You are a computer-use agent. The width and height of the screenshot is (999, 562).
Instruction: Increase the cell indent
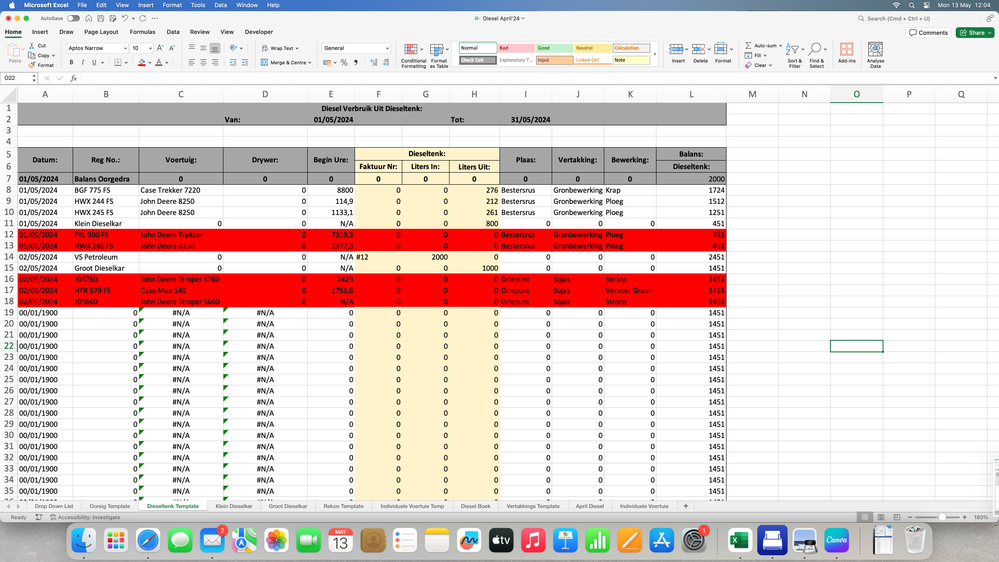[x=245, y=62]
